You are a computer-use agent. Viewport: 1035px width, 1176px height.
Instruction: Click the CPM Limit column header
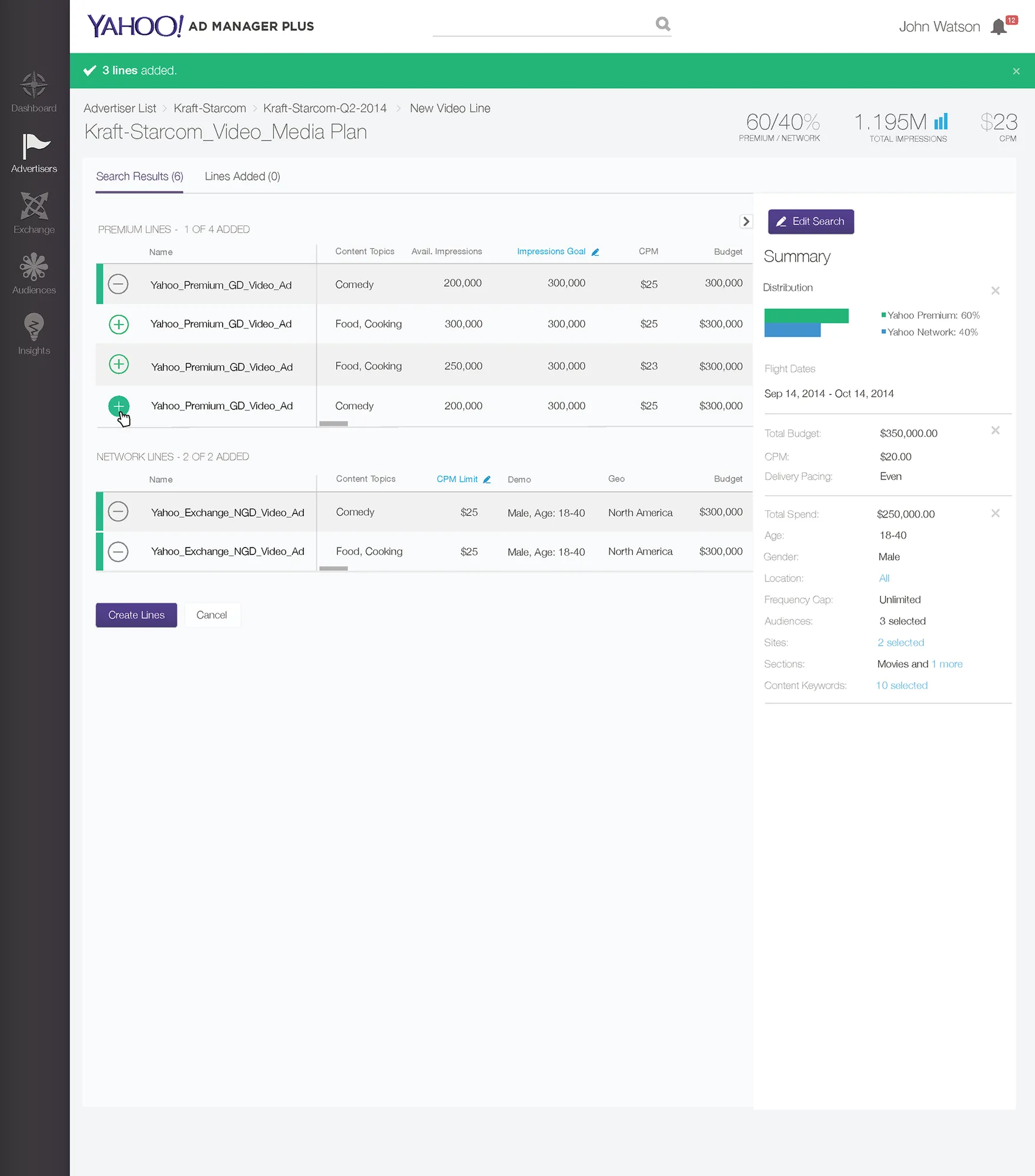click(457, 479)
